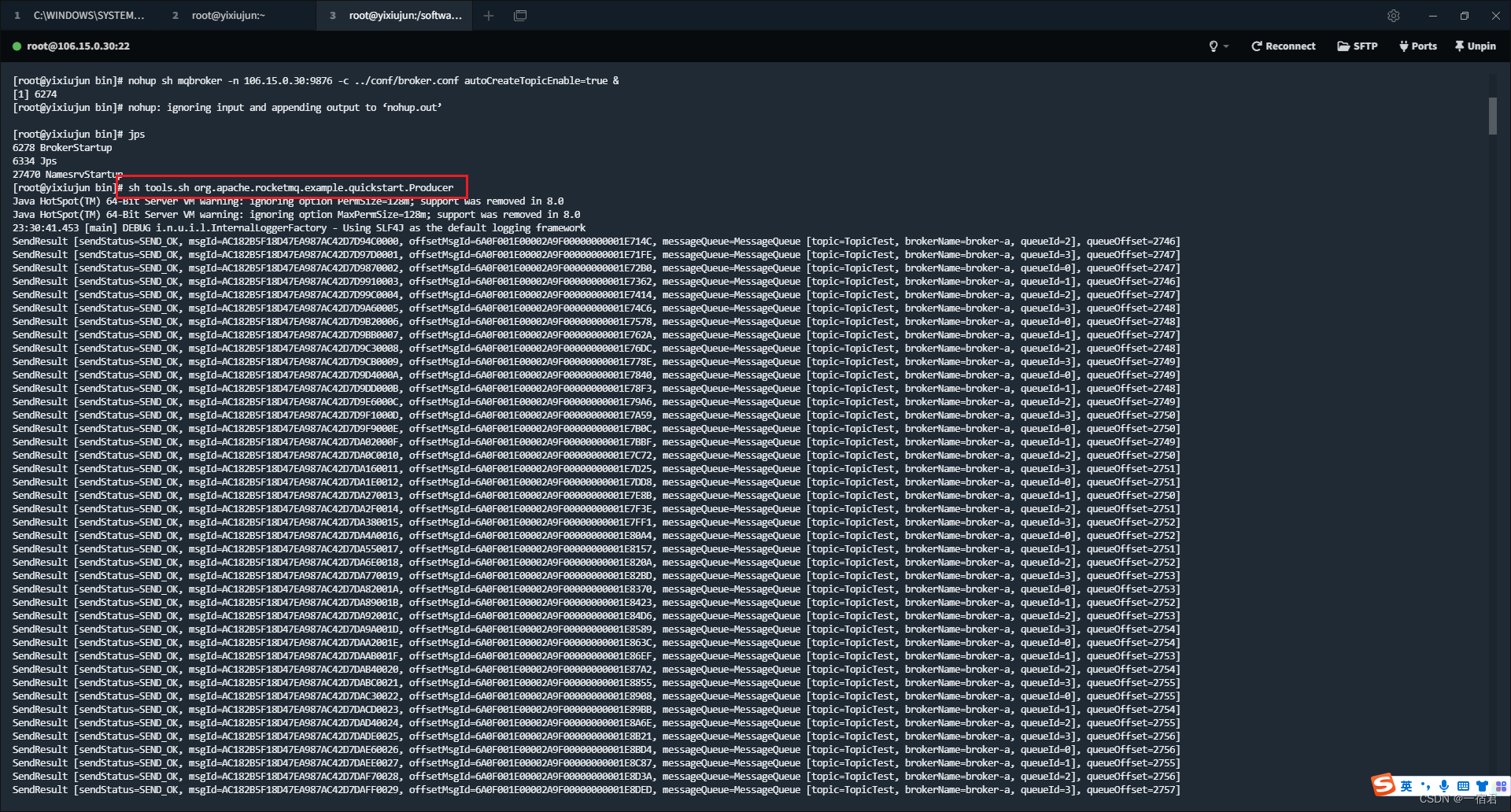Select tab 3 root@yixiujun:/softwa...
Screen dimensions: 1511x812
pos(394,15)
